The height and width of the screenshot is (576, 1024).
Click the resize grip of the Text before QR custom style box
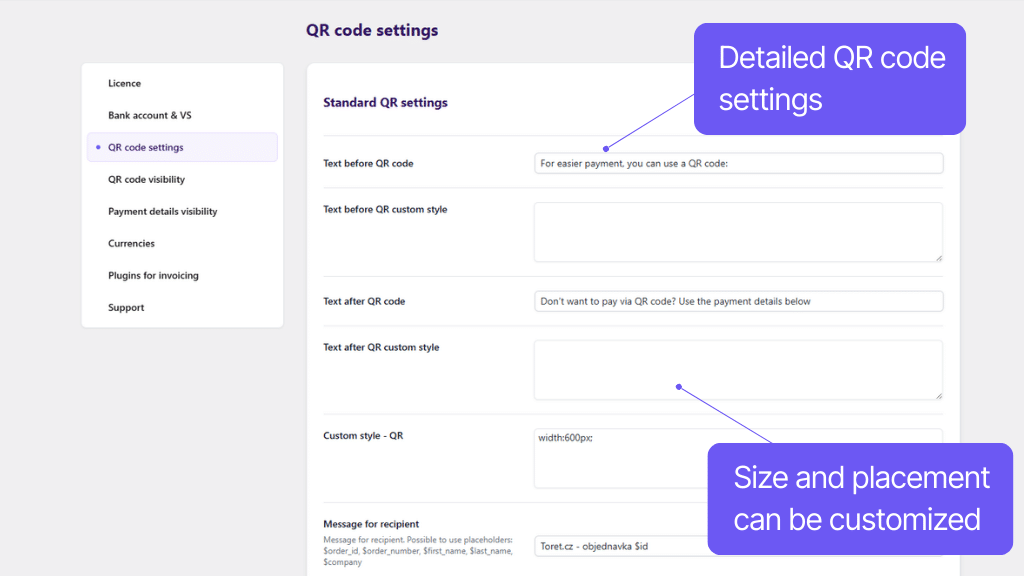point(938,260)
